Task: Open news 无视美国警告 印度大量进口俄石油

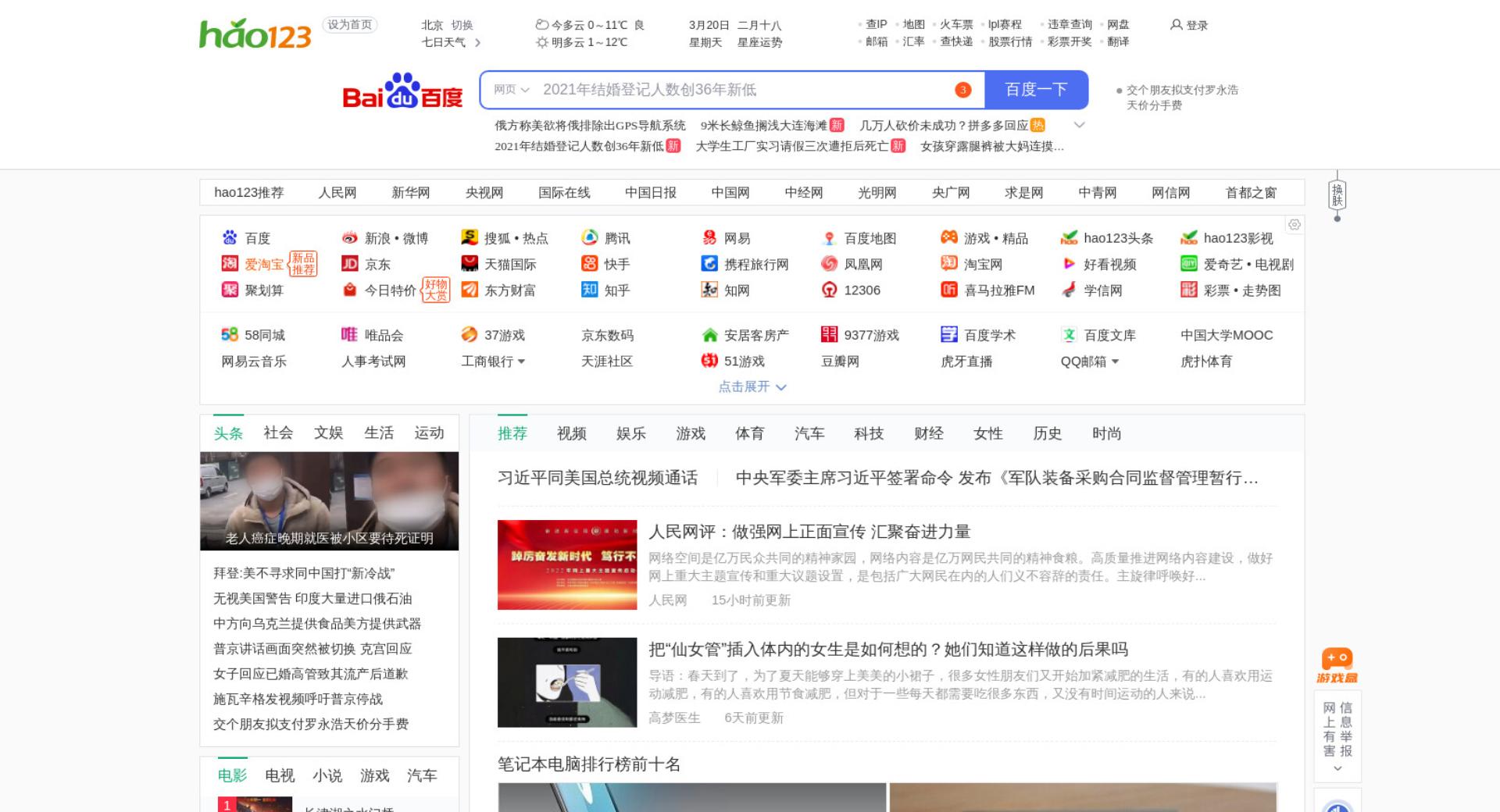Action: coord(312,598)
